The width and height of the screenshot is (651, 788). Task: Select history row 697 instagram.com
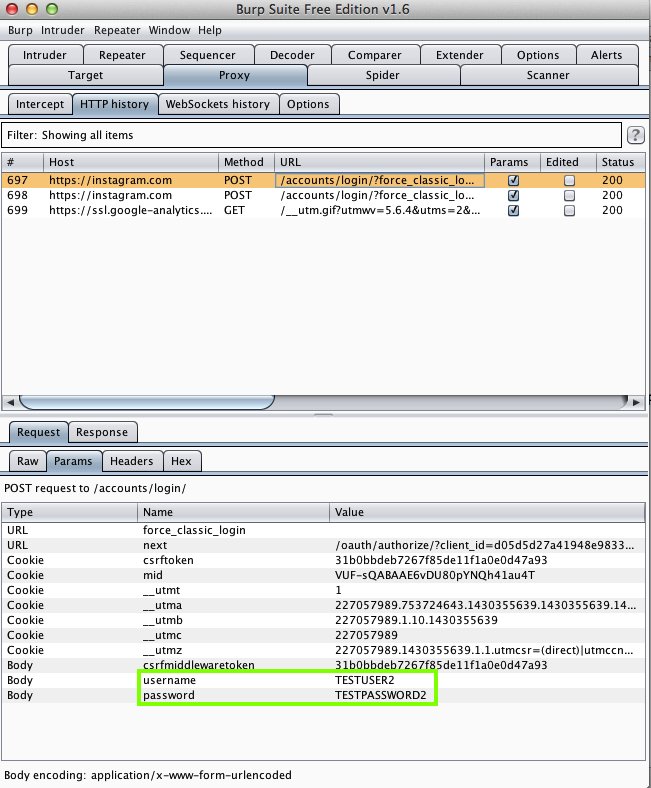323,180
